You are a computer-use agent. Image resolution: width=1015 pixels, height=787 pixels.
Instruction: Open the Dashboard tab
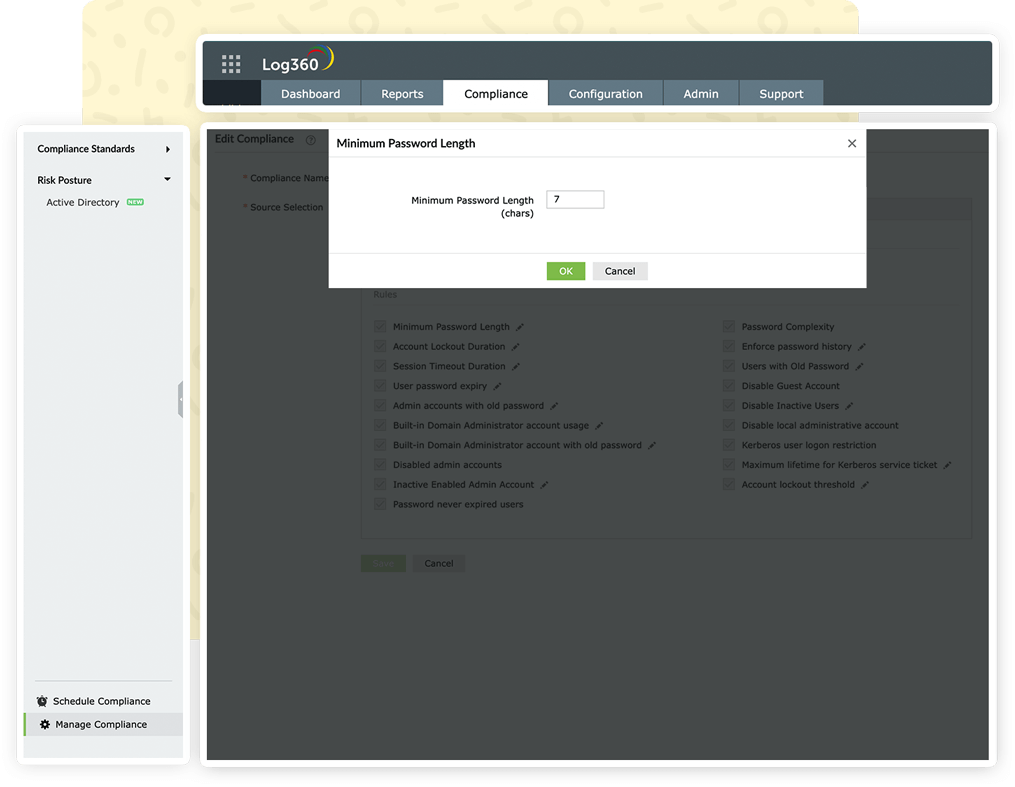311,93
